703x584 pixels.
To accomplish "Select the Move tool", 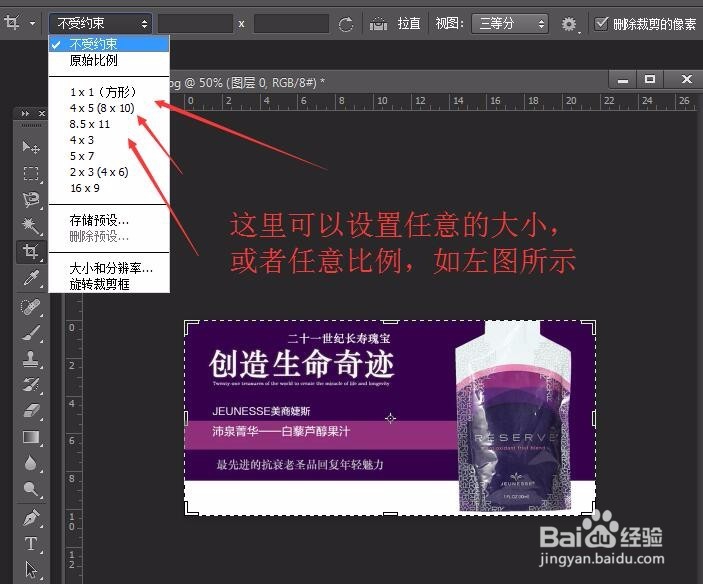I will (31, 147).
